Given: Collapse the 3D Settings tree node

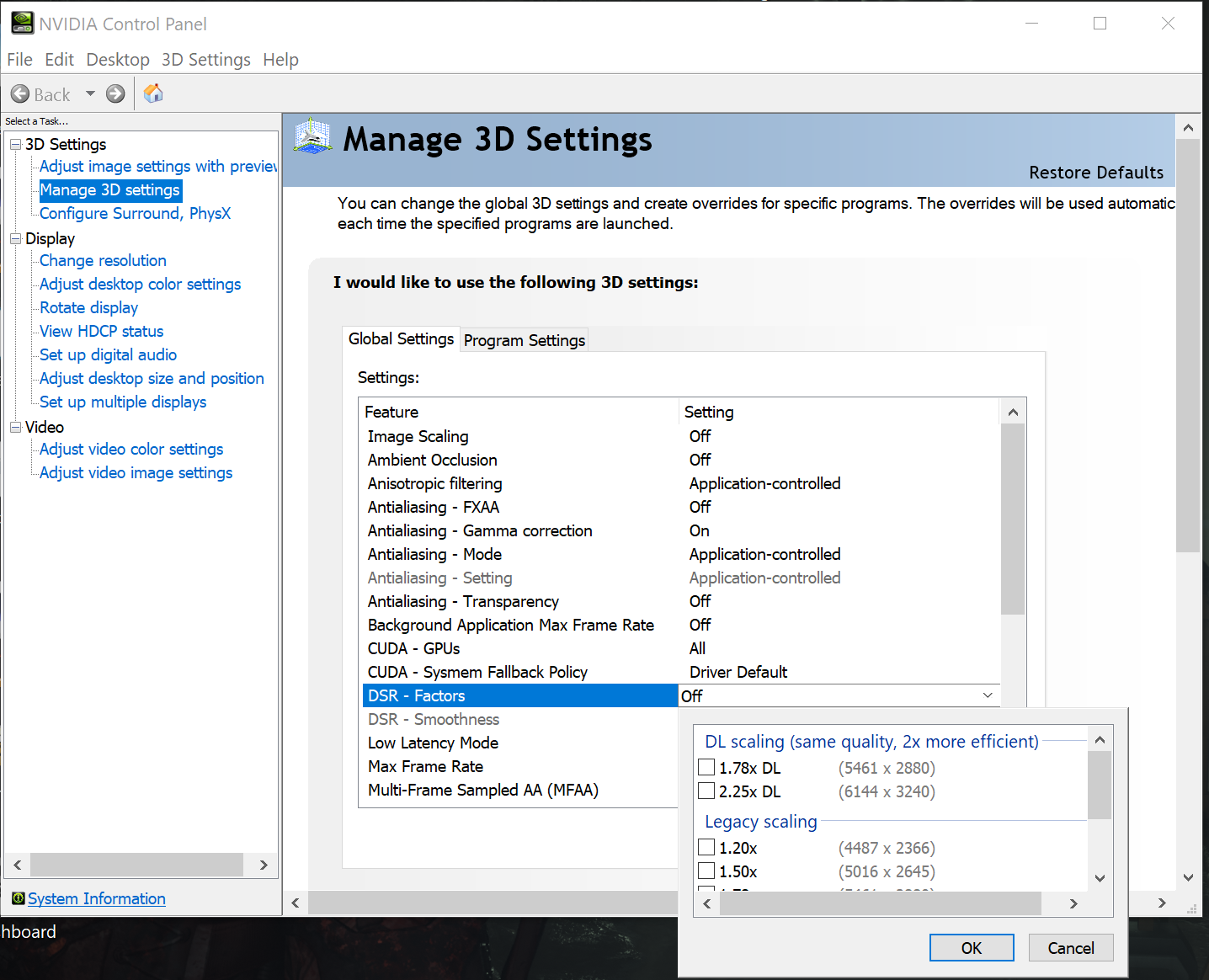Looking at the screenshot, I should coord(15,145).
